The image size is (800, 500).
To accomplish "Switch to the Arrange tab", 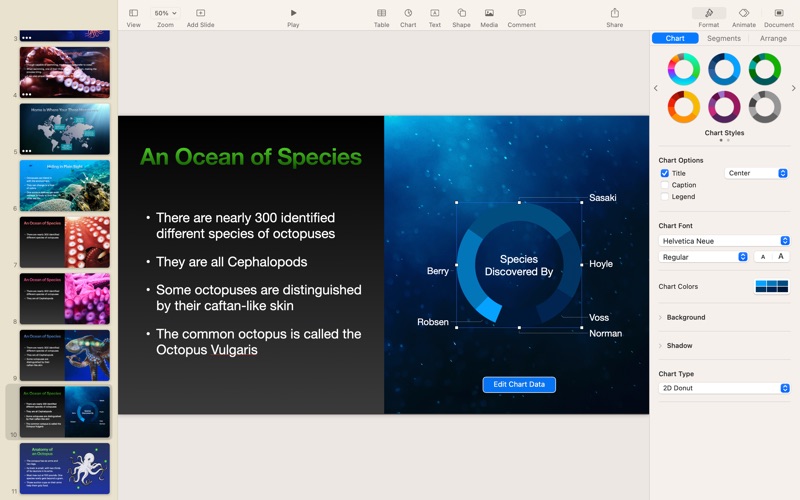I will coord(773,39).
